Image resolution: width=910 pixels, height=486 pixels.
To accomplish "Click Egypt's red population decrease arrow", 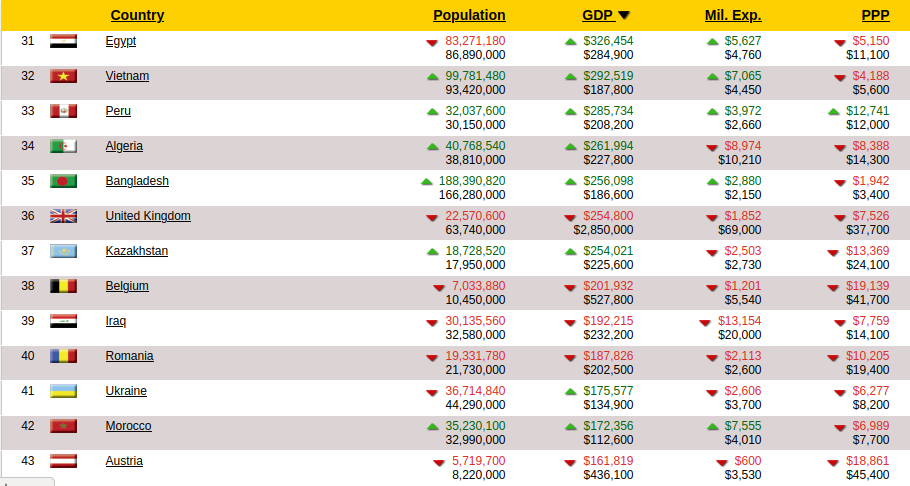I will click(432, 42).
